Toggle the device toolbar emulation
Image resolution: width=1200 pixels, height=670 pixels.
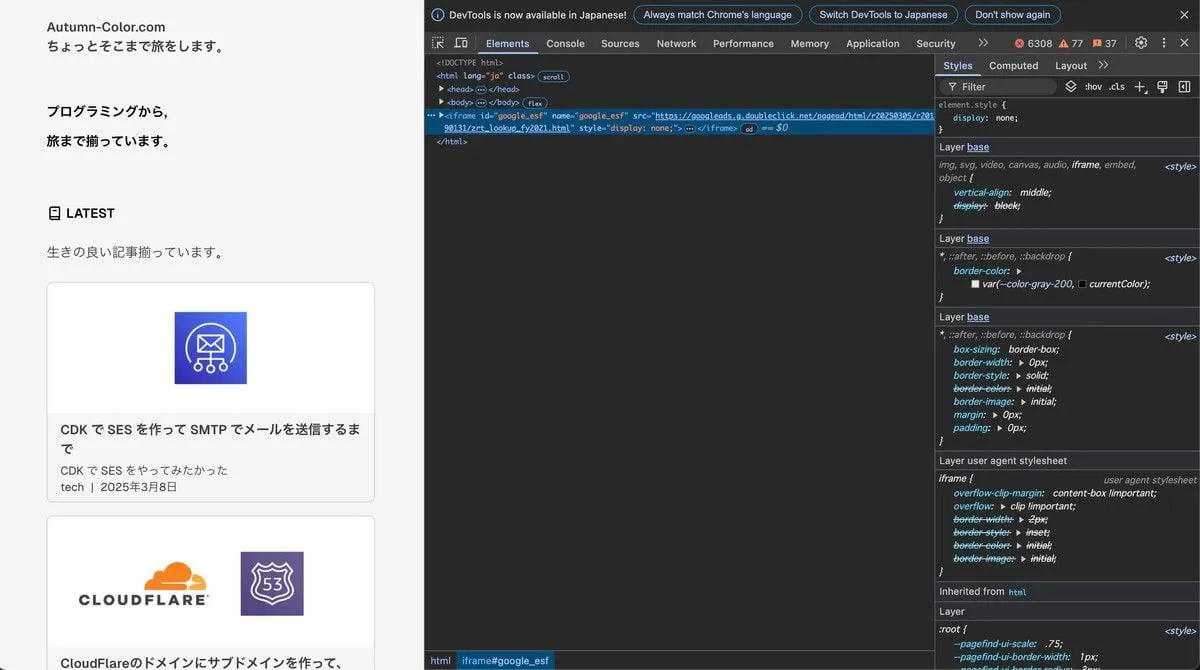point(461,43)
